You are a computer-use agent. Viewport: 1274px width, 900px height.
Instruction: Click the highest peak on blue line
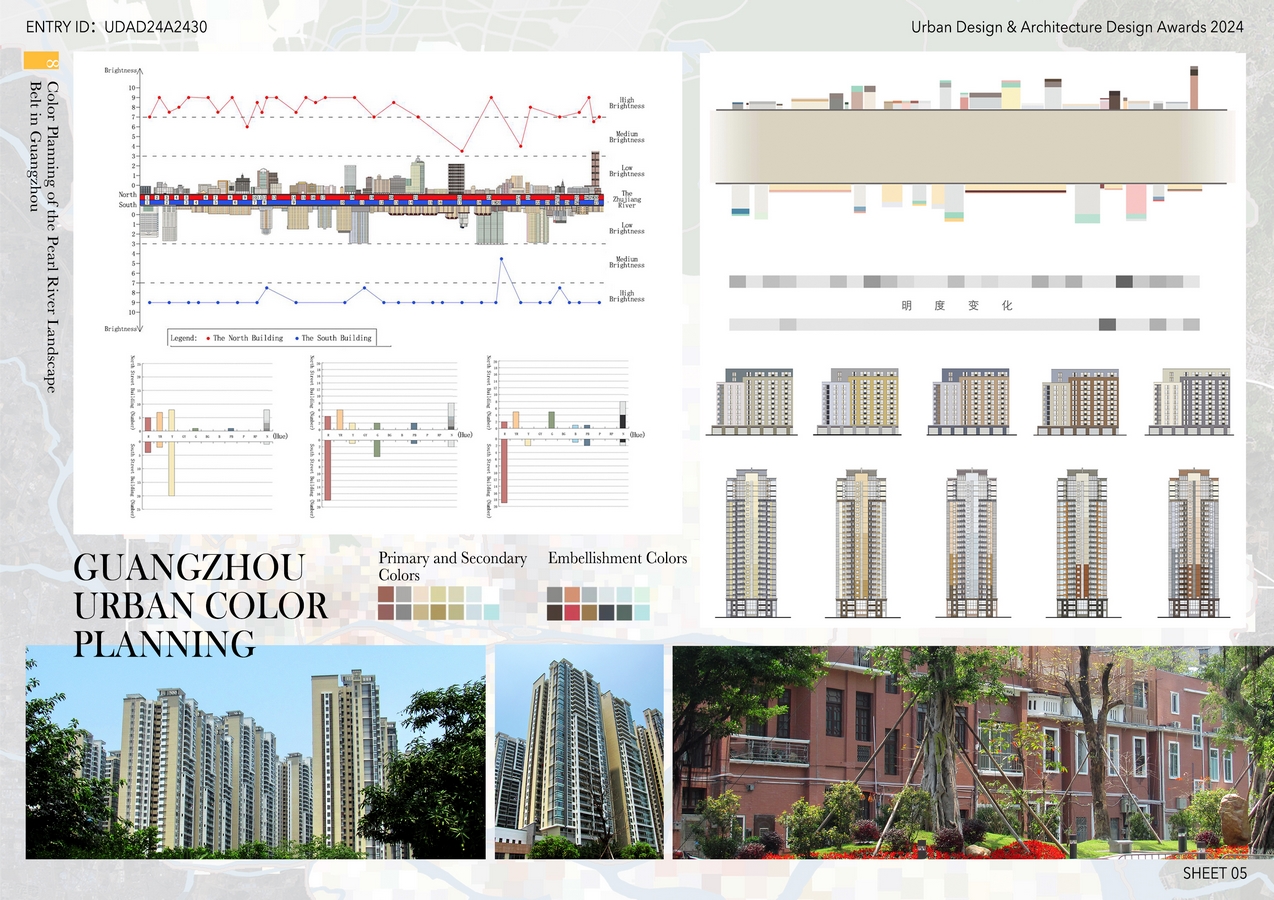(x=501, y=259)
